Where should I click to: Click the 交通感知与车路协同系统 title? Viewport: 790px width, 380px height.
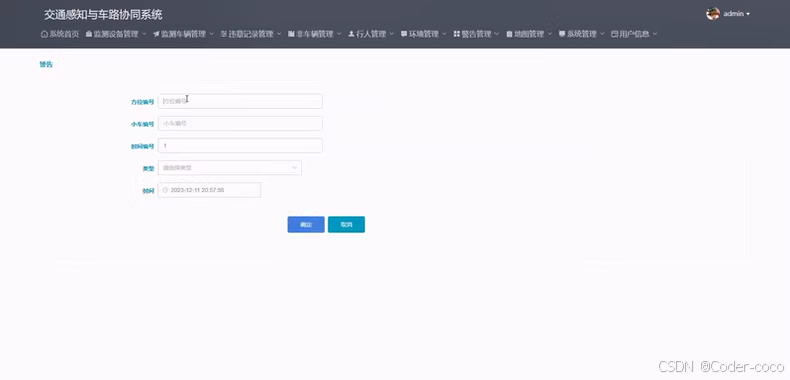103,15
